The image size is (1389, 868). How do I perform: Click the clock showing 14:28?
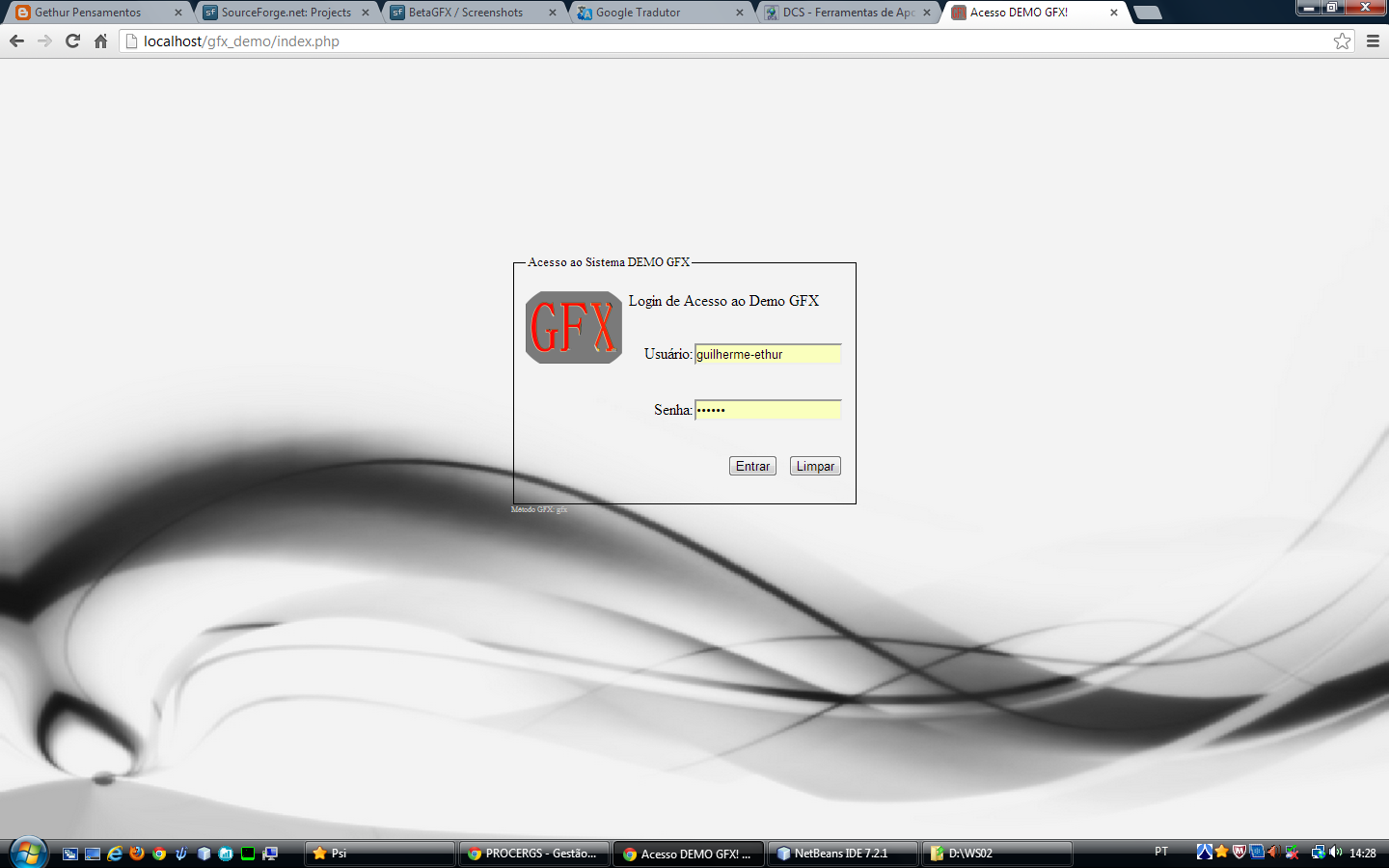[x=1363, y=853]
